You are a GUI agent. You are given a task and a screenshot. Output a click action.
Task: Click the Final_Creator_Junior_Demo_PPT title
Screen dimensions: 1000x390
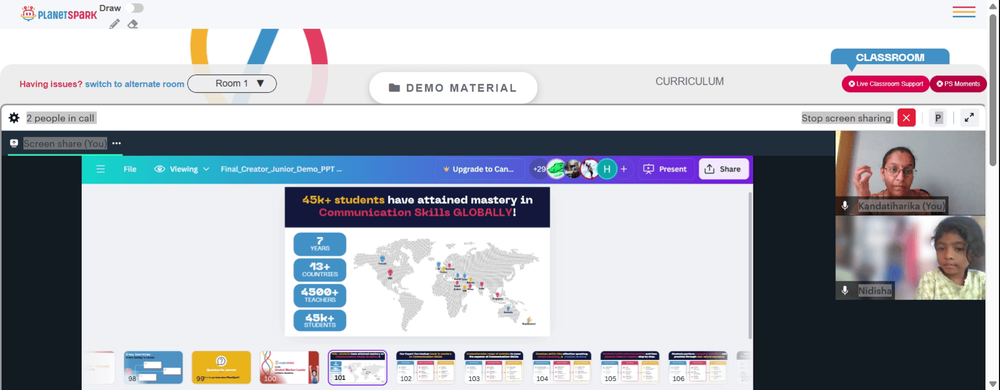coord(281,169)
